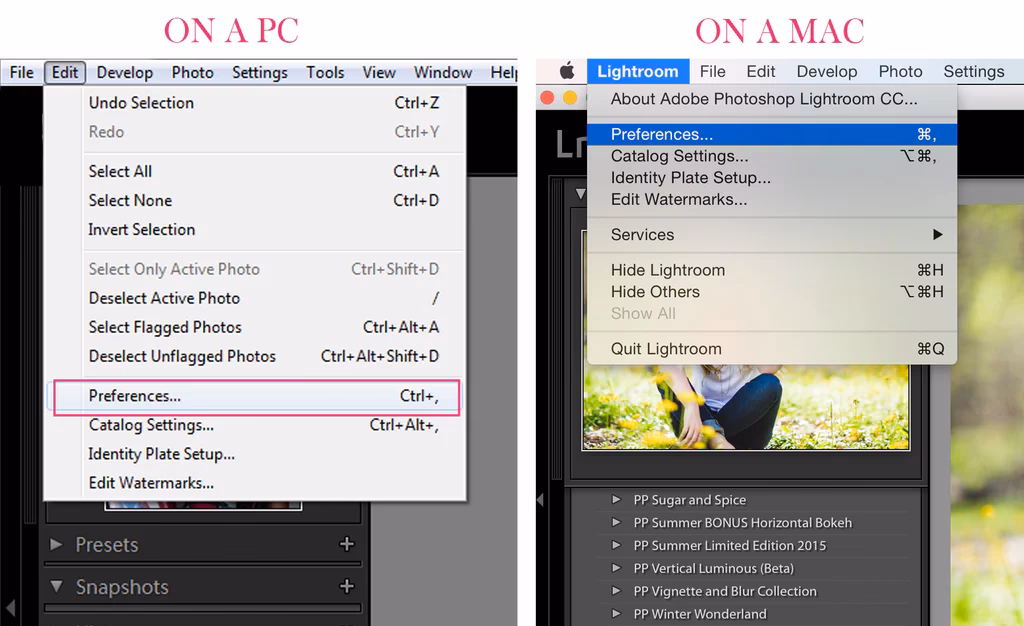Choose Edit Watermarks in PC Edit menu
Image resolution: width=1024 pixels, height=626 pixels.
(x=264, y=483)
